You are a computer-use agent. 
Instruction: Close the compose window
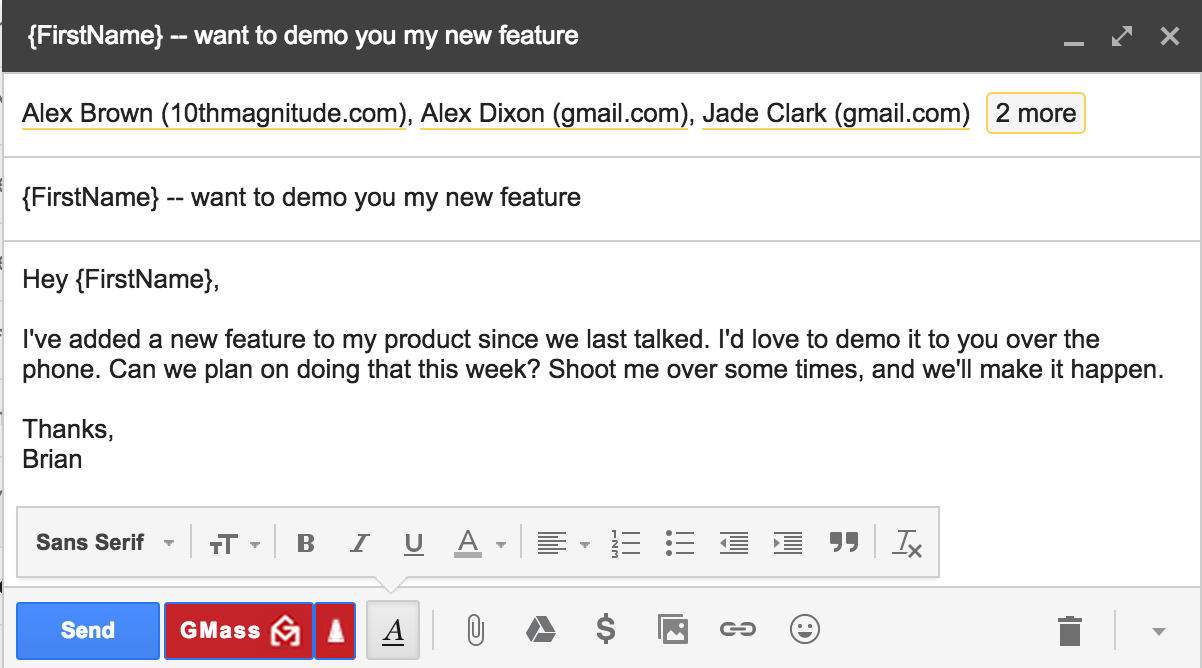[x=1170, y=37]
